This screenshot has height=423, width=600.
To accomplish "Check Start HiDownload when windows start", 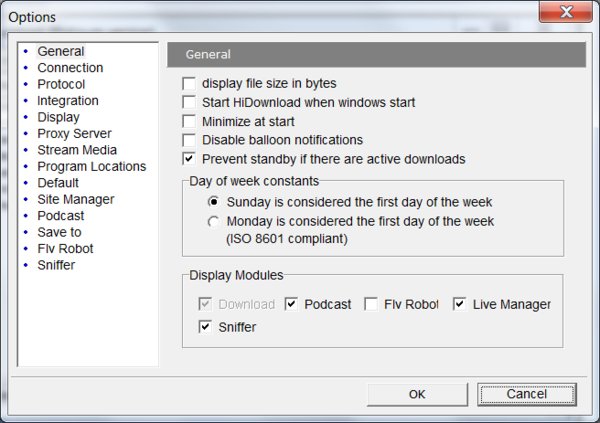I will (190, 102).
